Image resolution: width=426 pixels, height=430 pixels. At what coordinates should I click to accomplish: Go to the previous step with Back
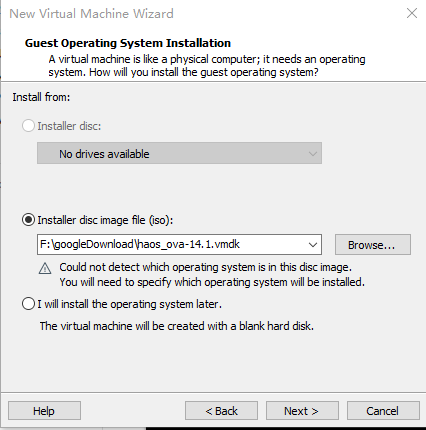[x=221, y=411]
